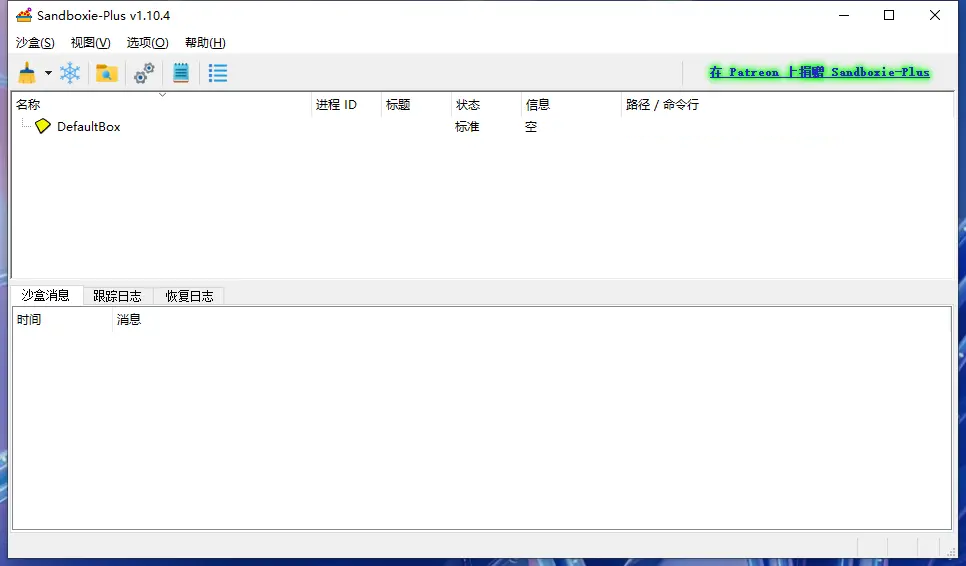Click the sort chevron above 名称 column
The width and height of the screenshot is (966, 566).
pyautogui.click(x=163, y=94)
